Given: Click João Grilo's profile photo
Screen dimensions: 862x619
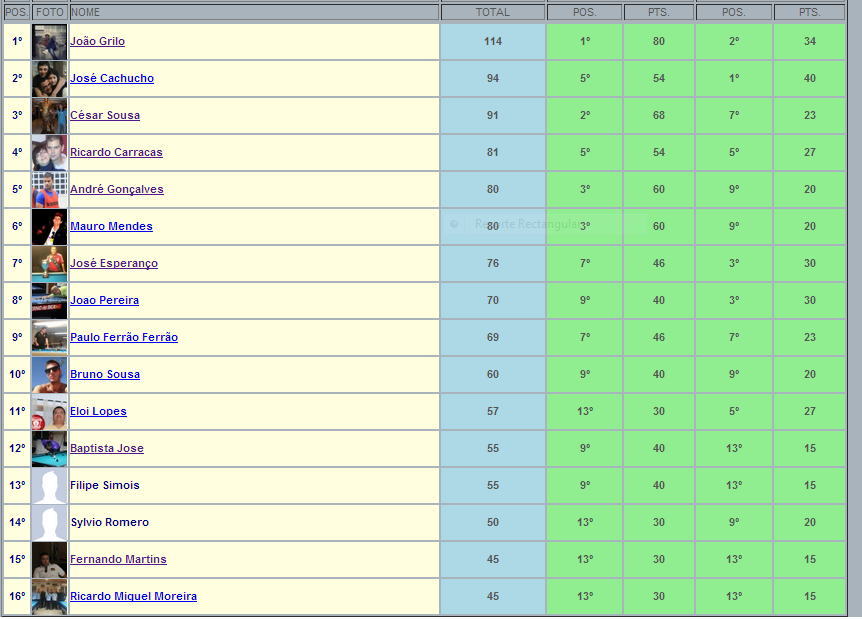Looking at the screenshot, I should point(49,42).
